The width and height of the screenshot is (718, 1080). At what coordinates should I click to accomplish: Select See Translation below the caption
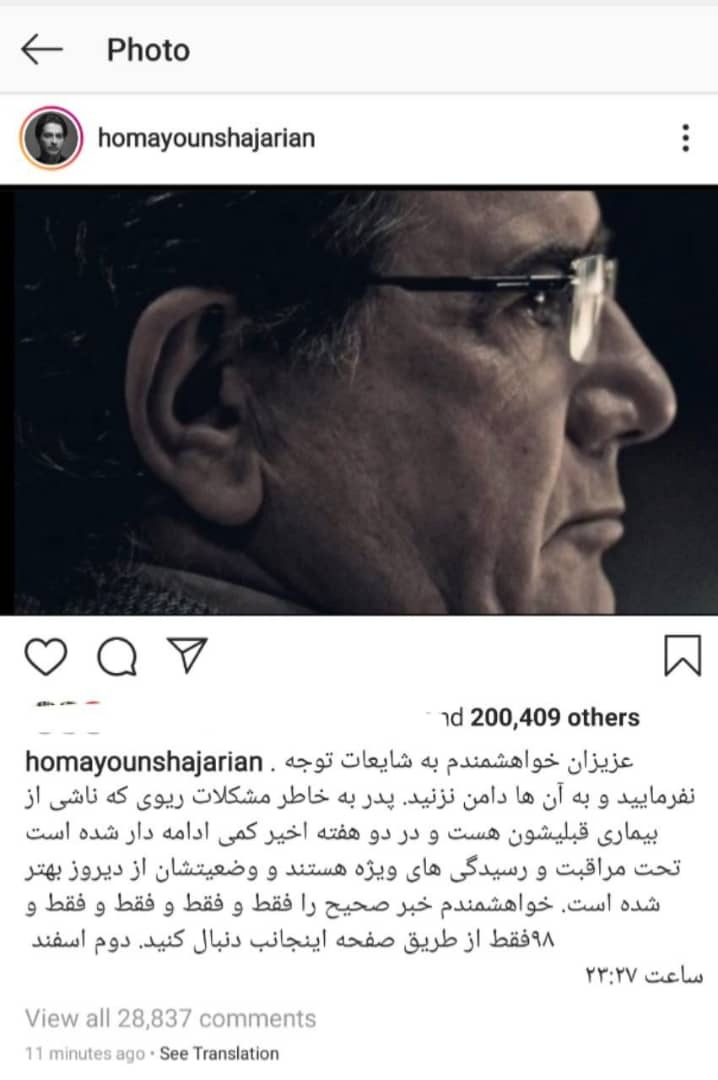click(x=219, y=1054)
